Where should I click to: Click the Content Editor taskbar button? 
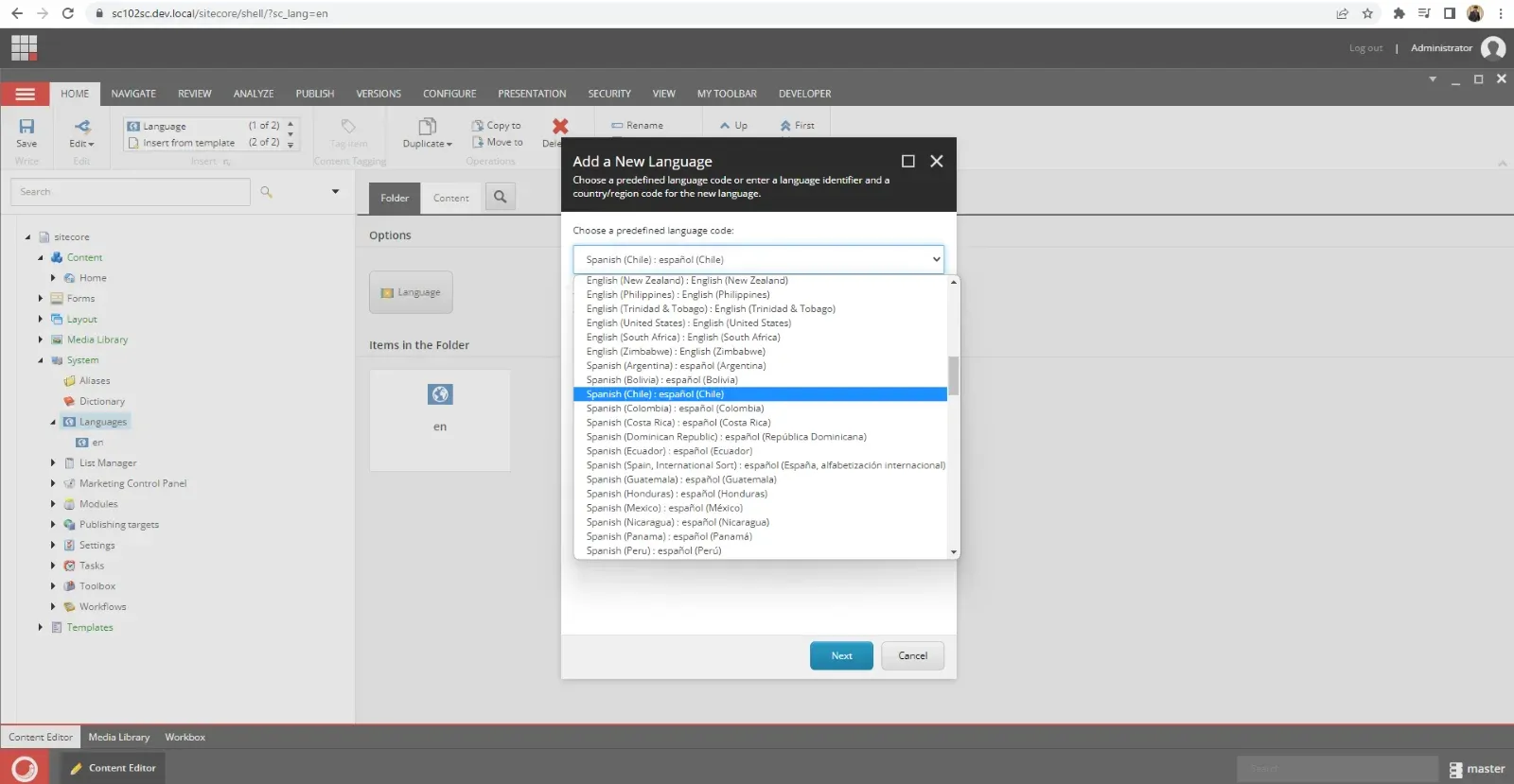[x=113, y=768]
